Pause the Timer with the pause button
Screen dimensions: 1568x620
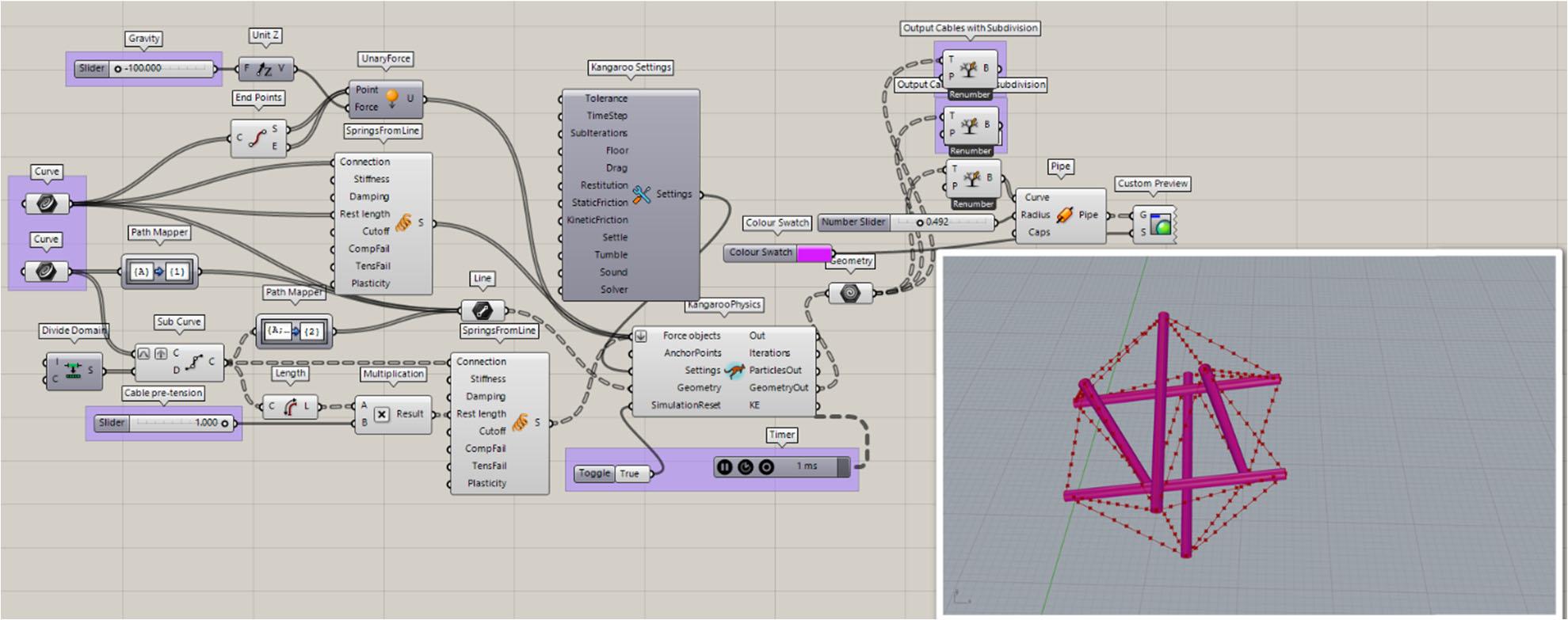coord(724,467)
